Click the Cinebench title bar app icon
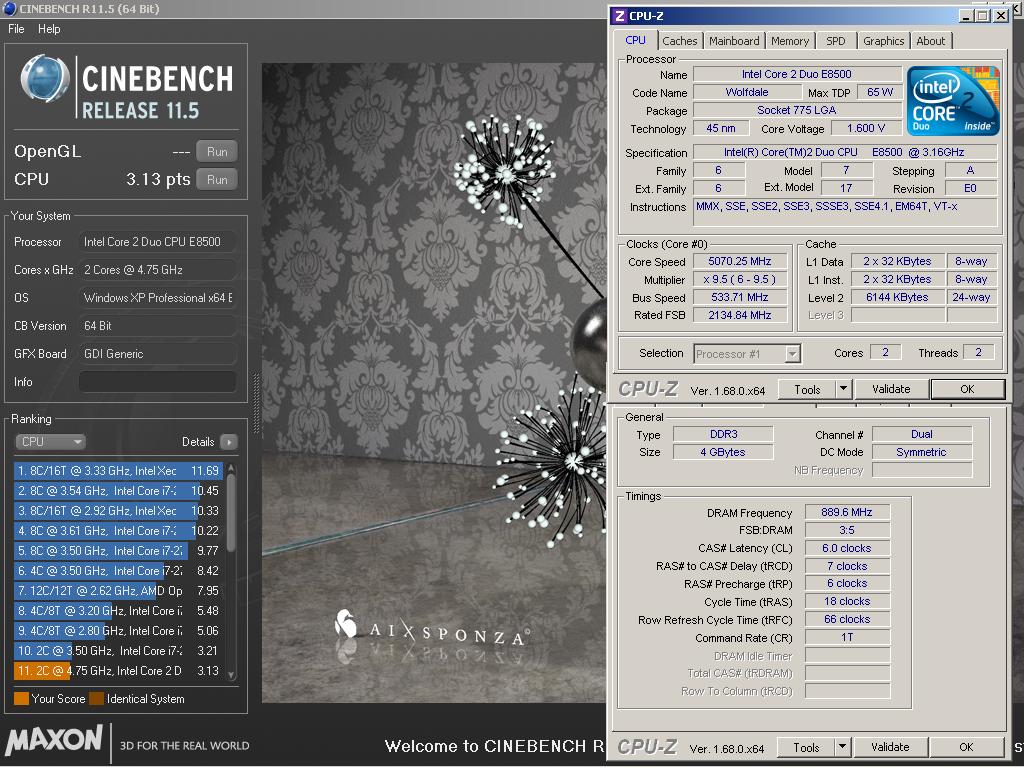This screenshot has height=768, width=1024. (x=10, y=8)
